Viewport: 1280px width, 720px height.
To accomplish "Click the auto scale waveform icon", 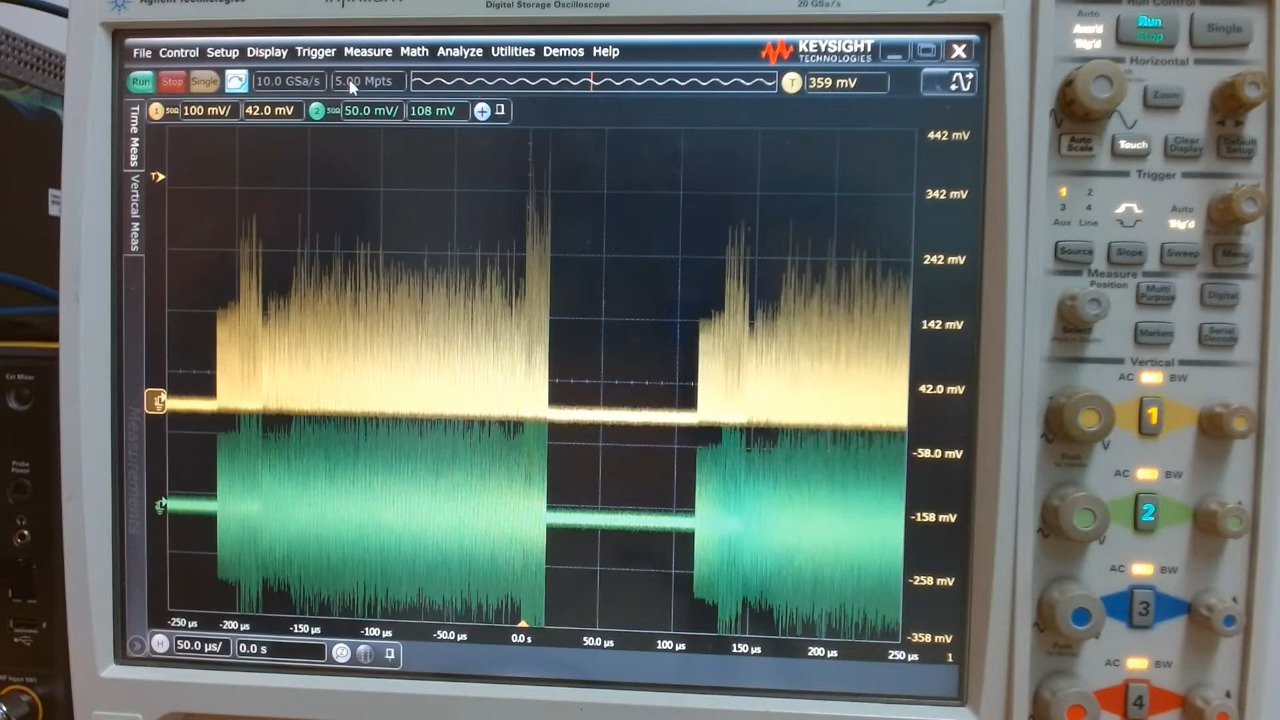I will (236, 82).
